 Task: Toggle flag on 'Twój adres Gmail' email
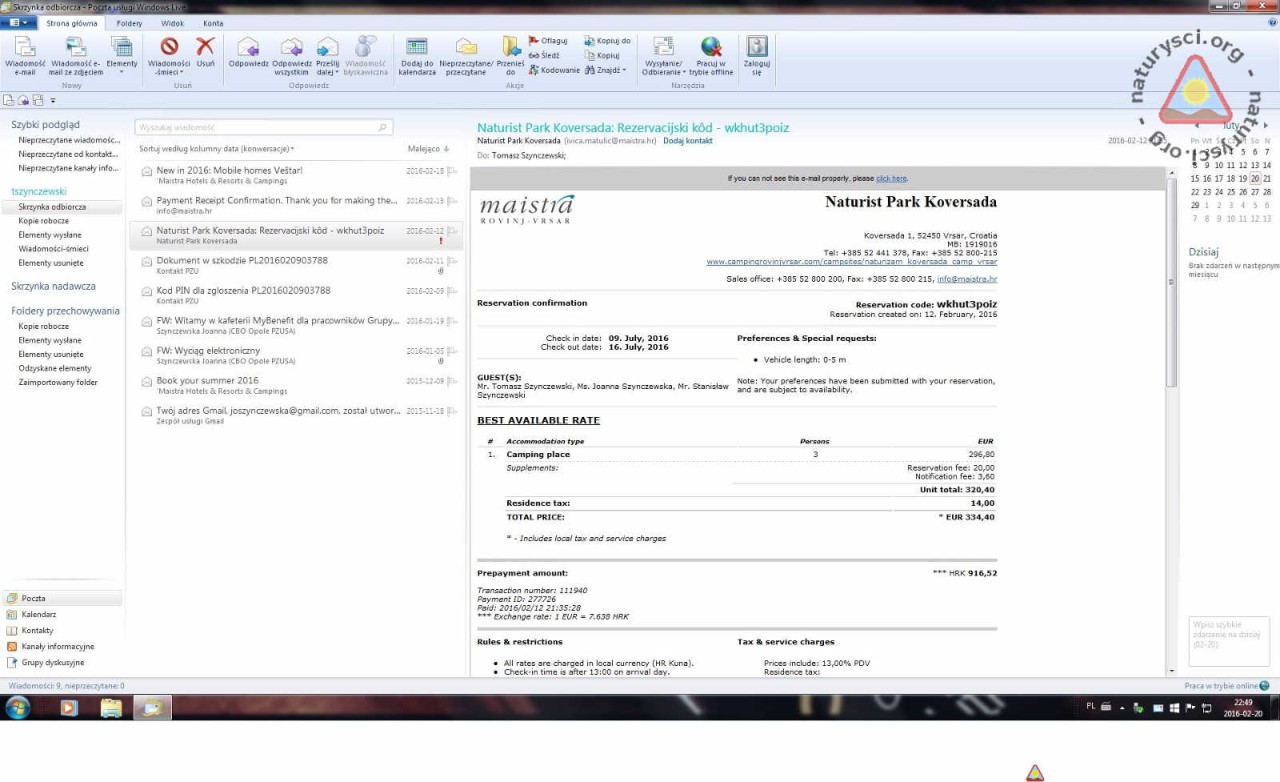pyautogui.click(x=453, y=411)
